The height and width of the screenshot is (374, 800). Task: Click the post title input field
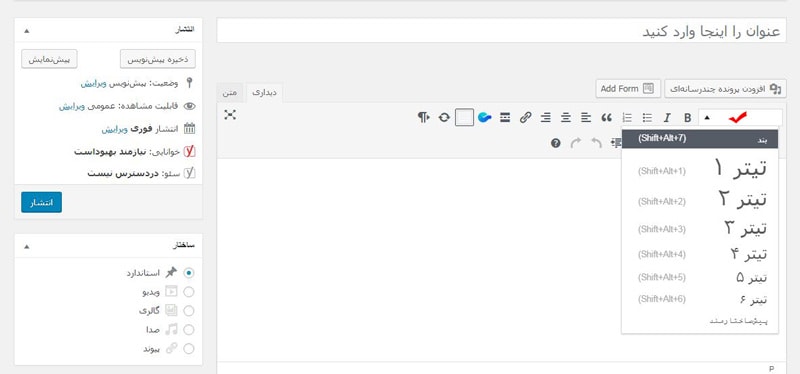coord(502,31)
